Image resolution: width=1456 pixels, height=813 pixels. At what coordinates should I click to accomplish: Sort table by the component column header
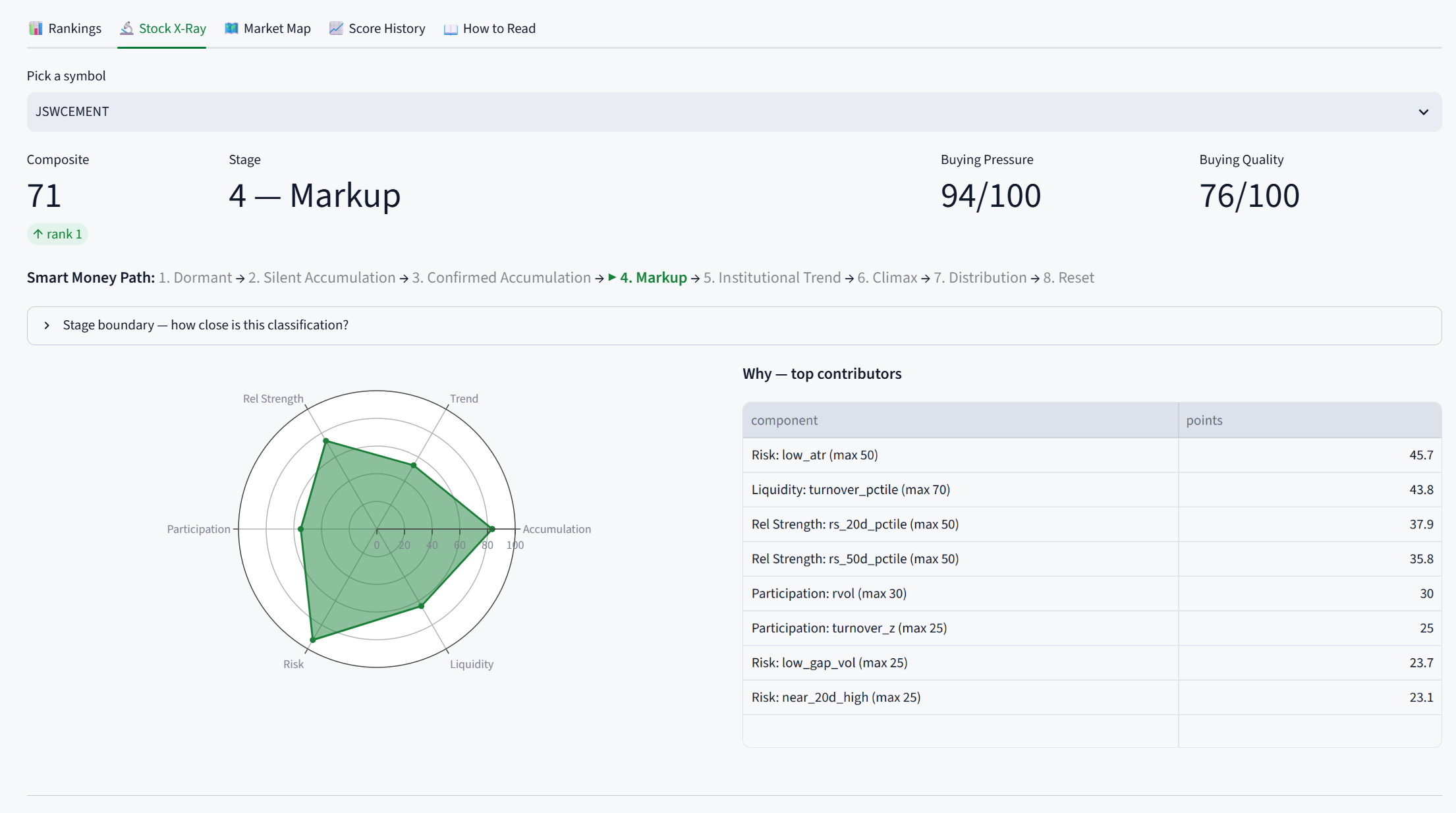[x=961, y=420]
